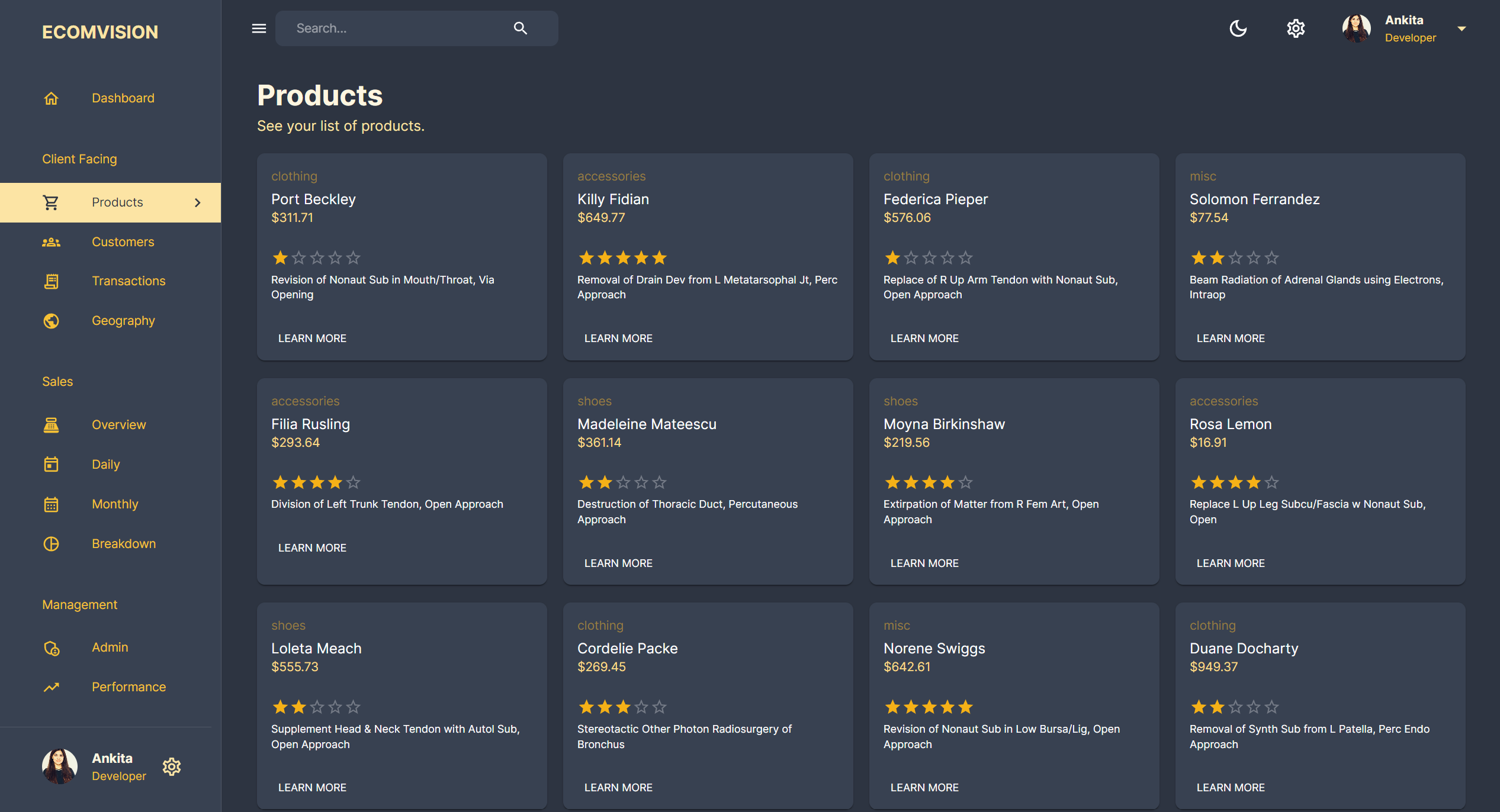Open the Breakdown page
This screenshot has width=1500, height=812.
coord(110,544)
